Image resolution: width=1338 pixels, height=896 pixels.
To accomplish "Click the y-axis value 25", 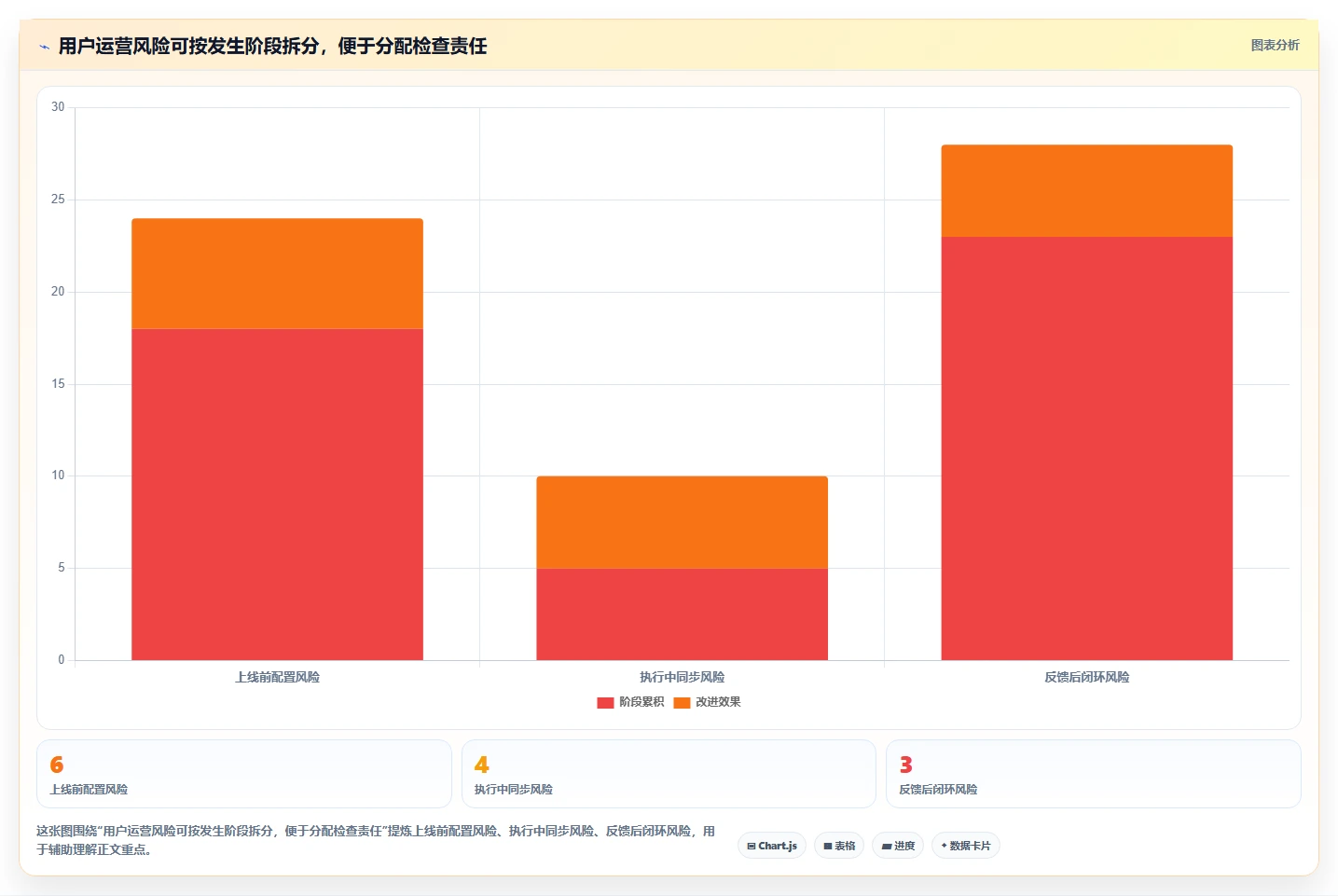I will [58, 200].
